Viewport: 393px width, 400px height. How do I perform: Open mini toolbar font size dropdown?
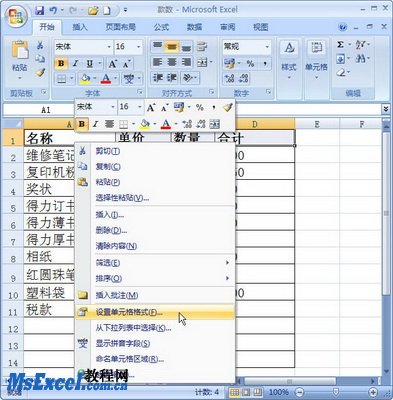click(140, 107)
